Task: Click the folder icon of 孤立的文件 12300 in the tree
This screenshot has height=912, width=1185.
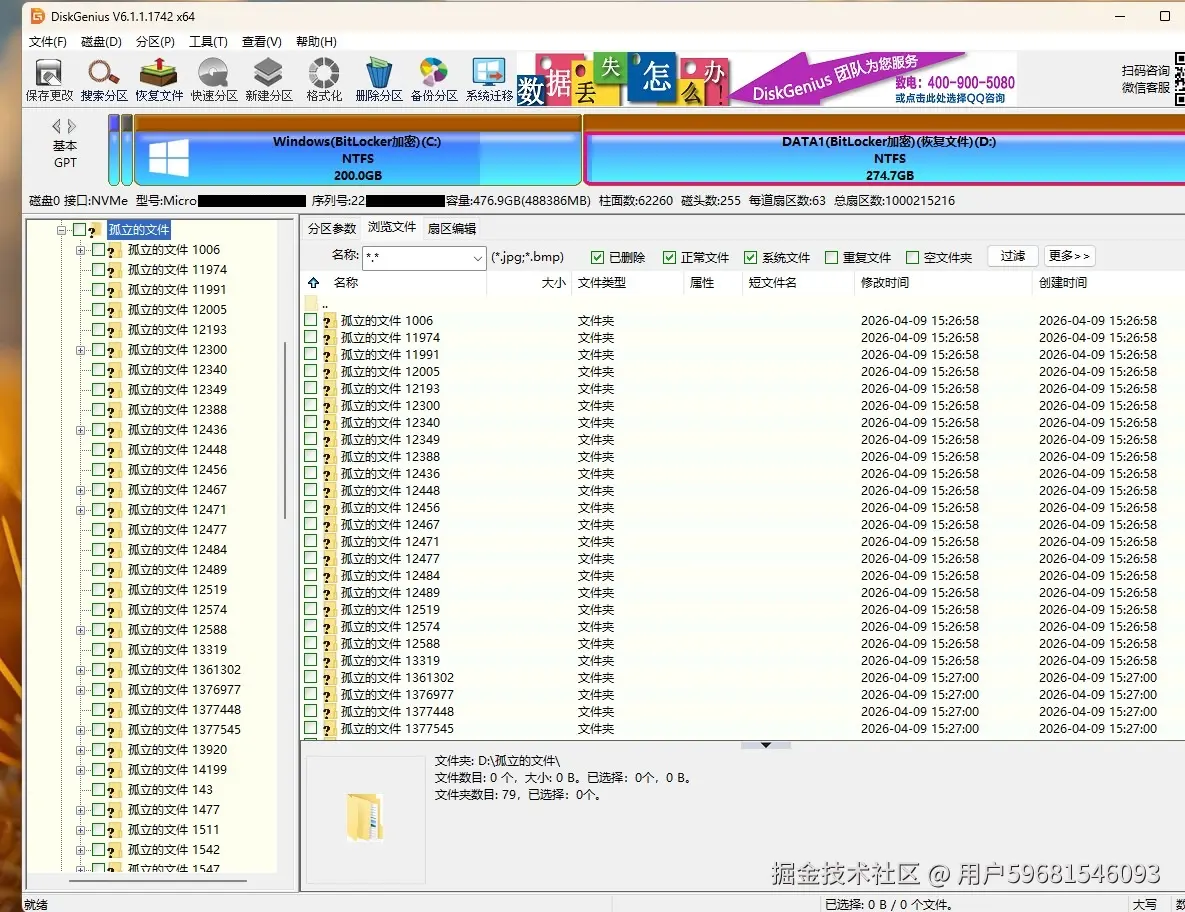Action: coord(113,351)
